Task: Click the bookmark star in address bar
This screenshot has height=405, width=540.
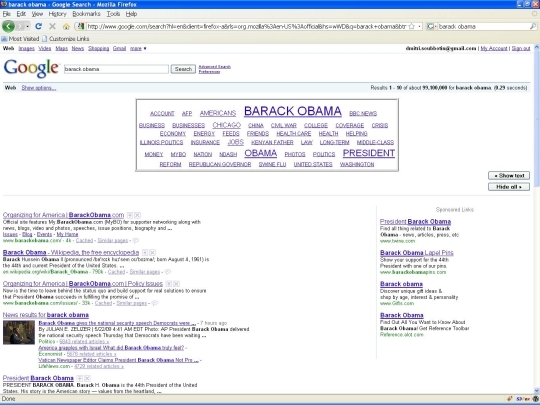Action: [x=412, y=26]
